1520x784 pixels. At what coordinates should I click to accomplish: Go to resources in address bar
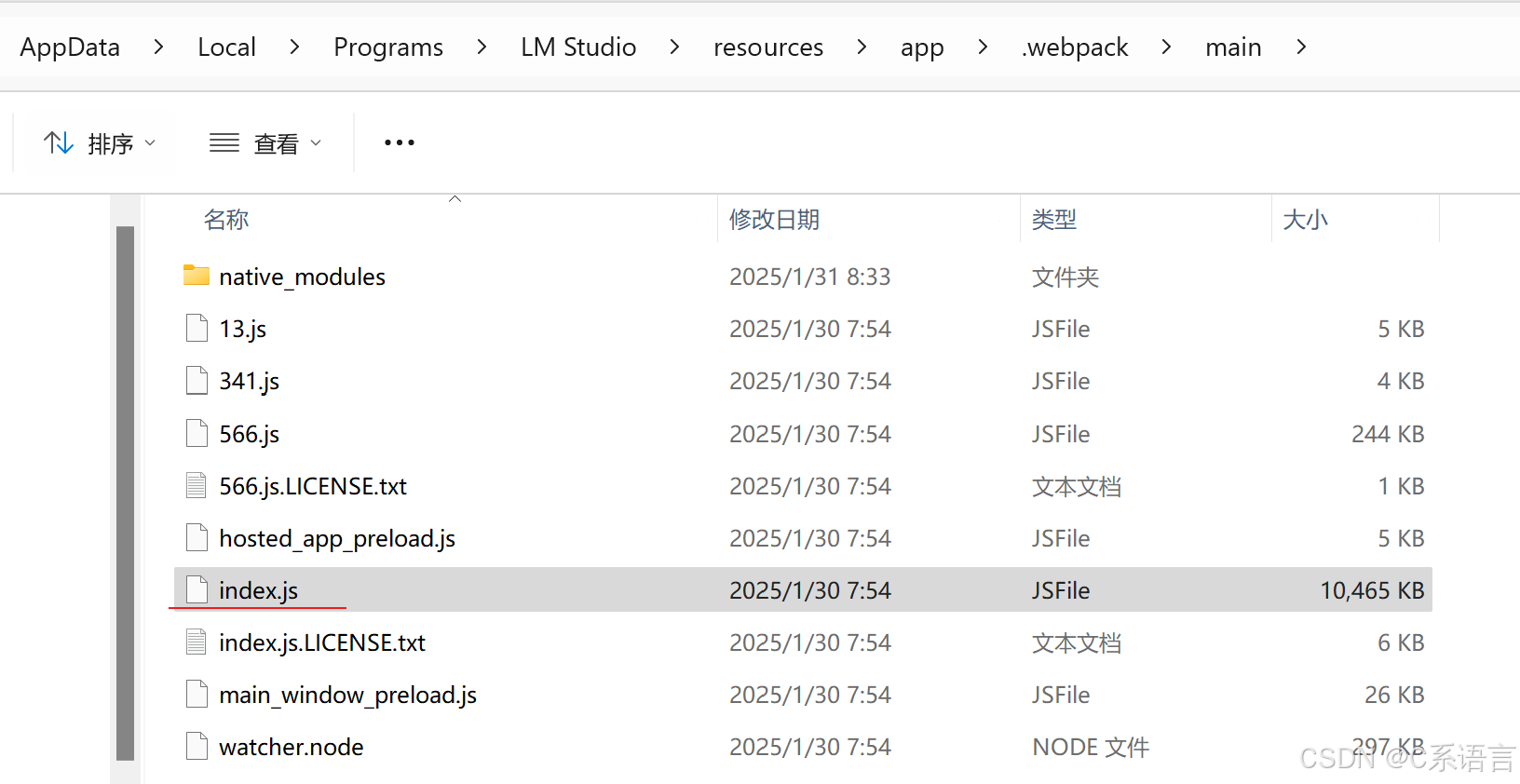[768, 47]
